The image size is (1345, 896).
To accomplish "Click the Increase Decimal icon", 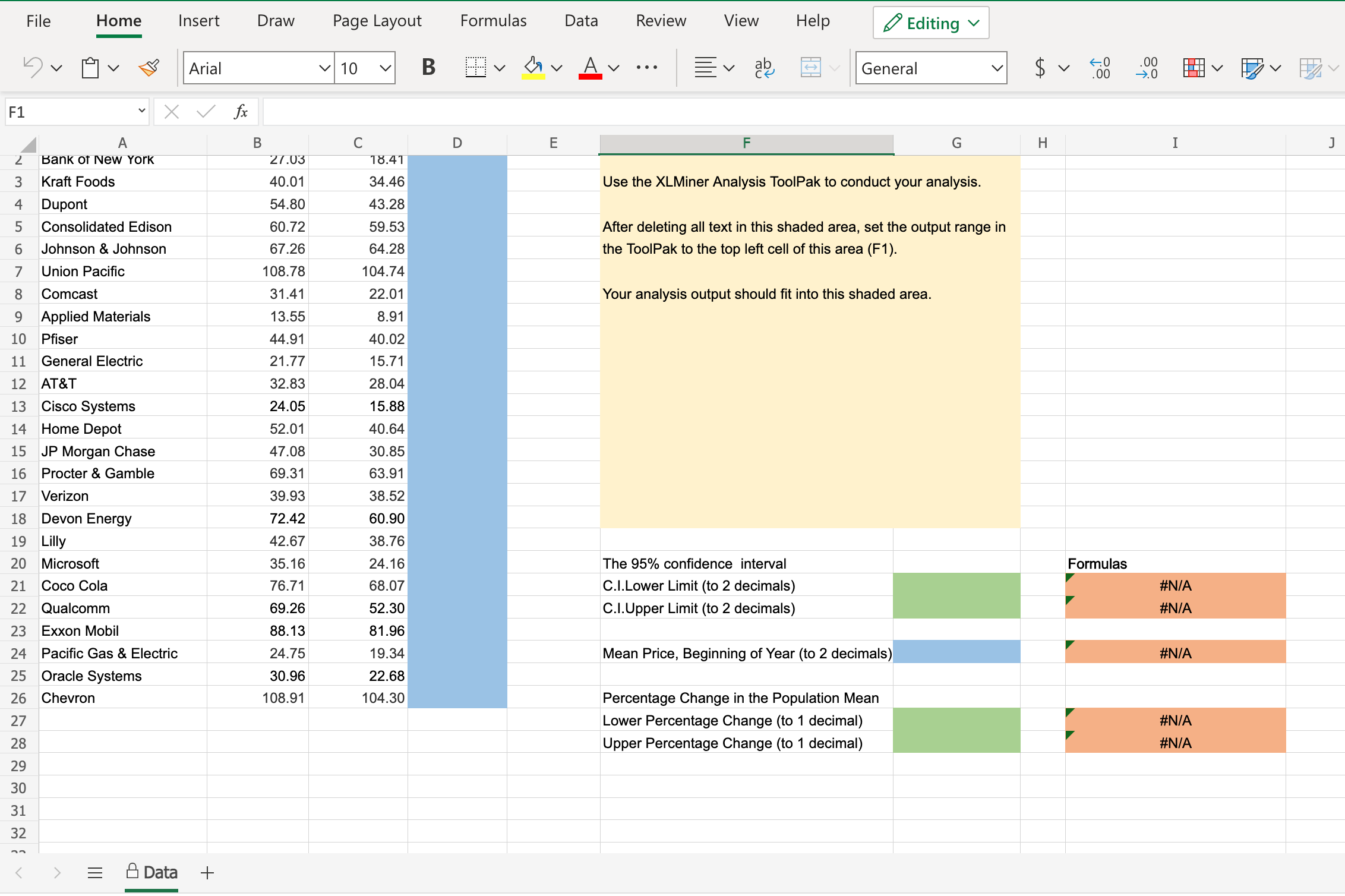I will click(1098, 68).
